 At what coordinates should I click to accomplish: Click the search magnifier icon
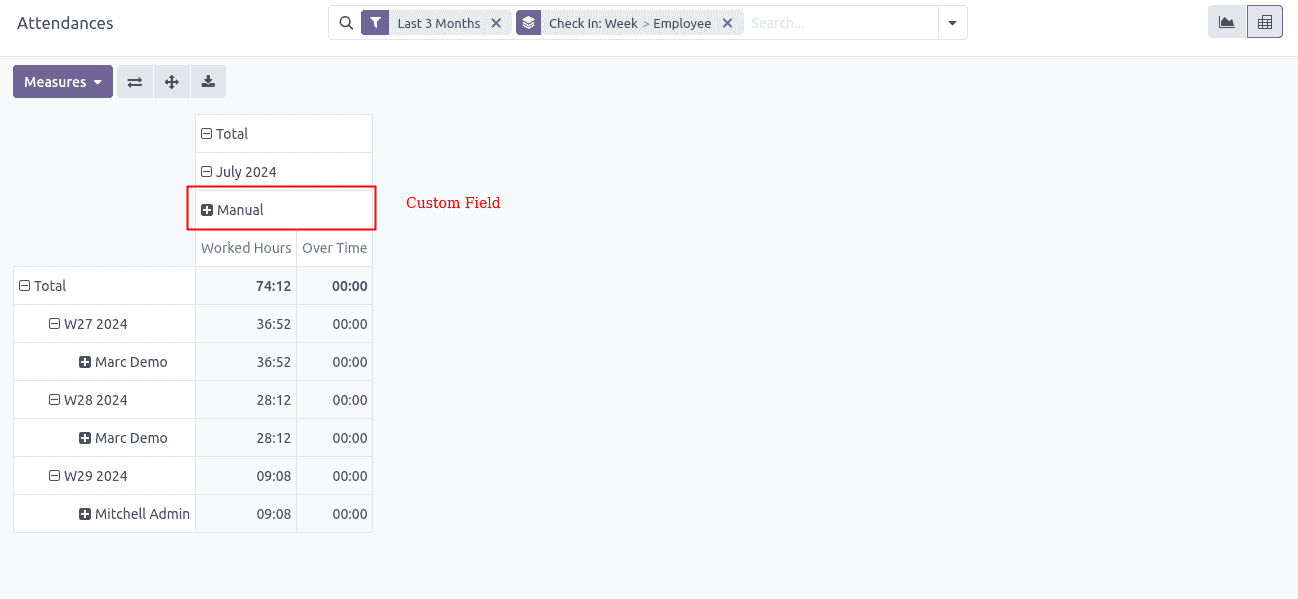[345, 23]
